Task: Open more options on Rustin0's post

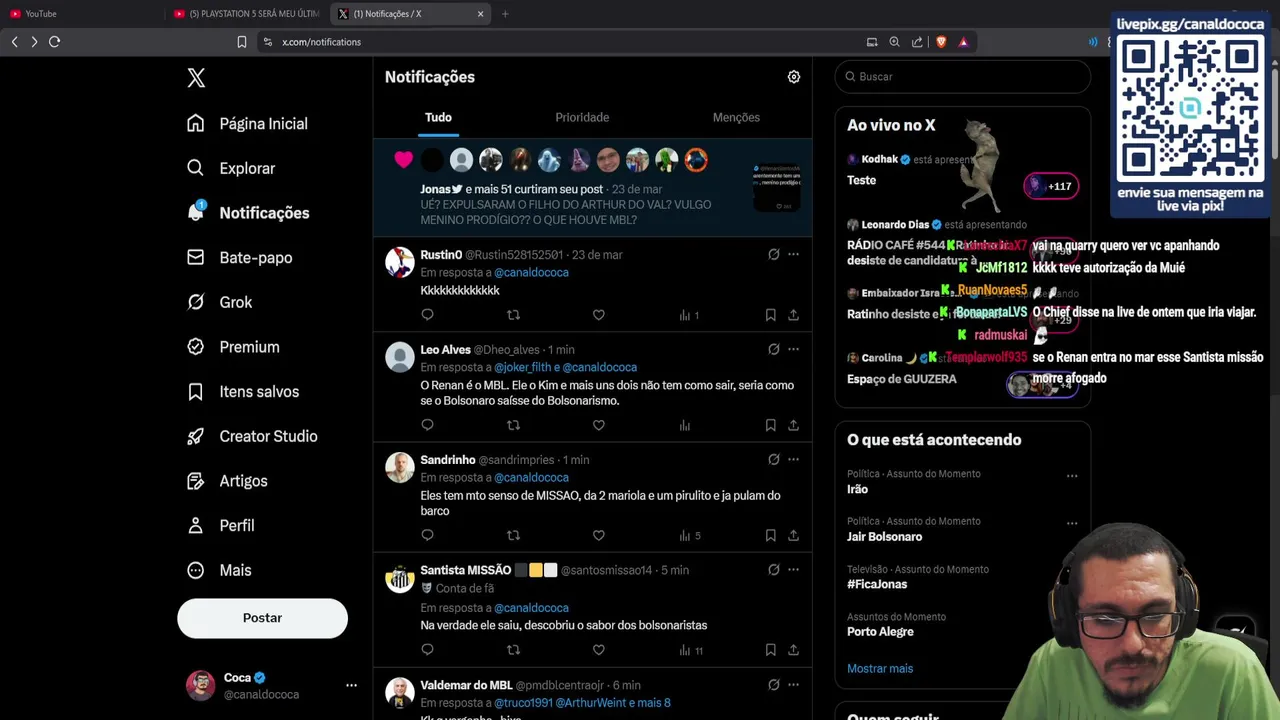Action: pos(793,254)
